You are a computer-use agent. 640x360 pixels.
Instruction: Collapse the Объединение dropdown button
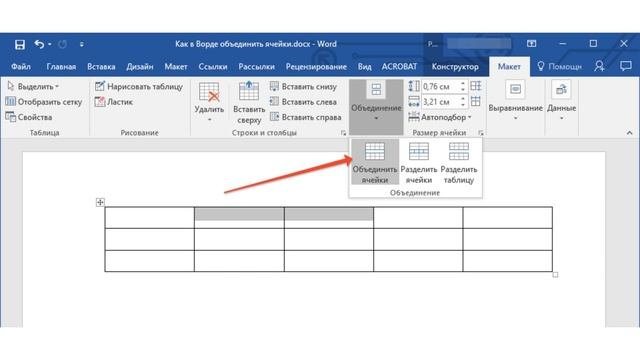pos(376,107)
